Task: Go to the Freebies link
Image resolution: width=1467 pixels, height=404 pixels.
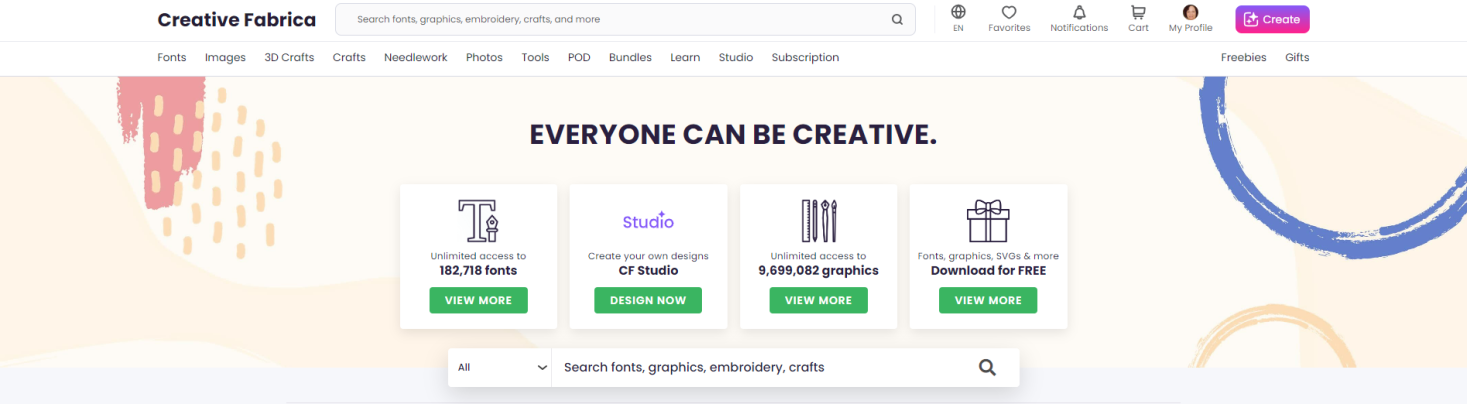Action: click(1243, 57)
